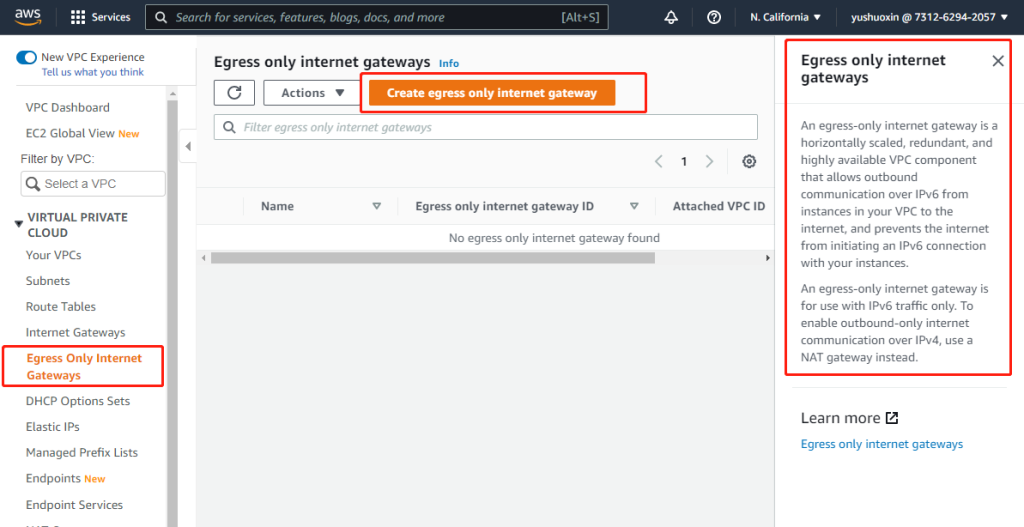1024x527 pixels.
Task: Open the Egress only internet gateways learn more link
Action: [881, 444]
